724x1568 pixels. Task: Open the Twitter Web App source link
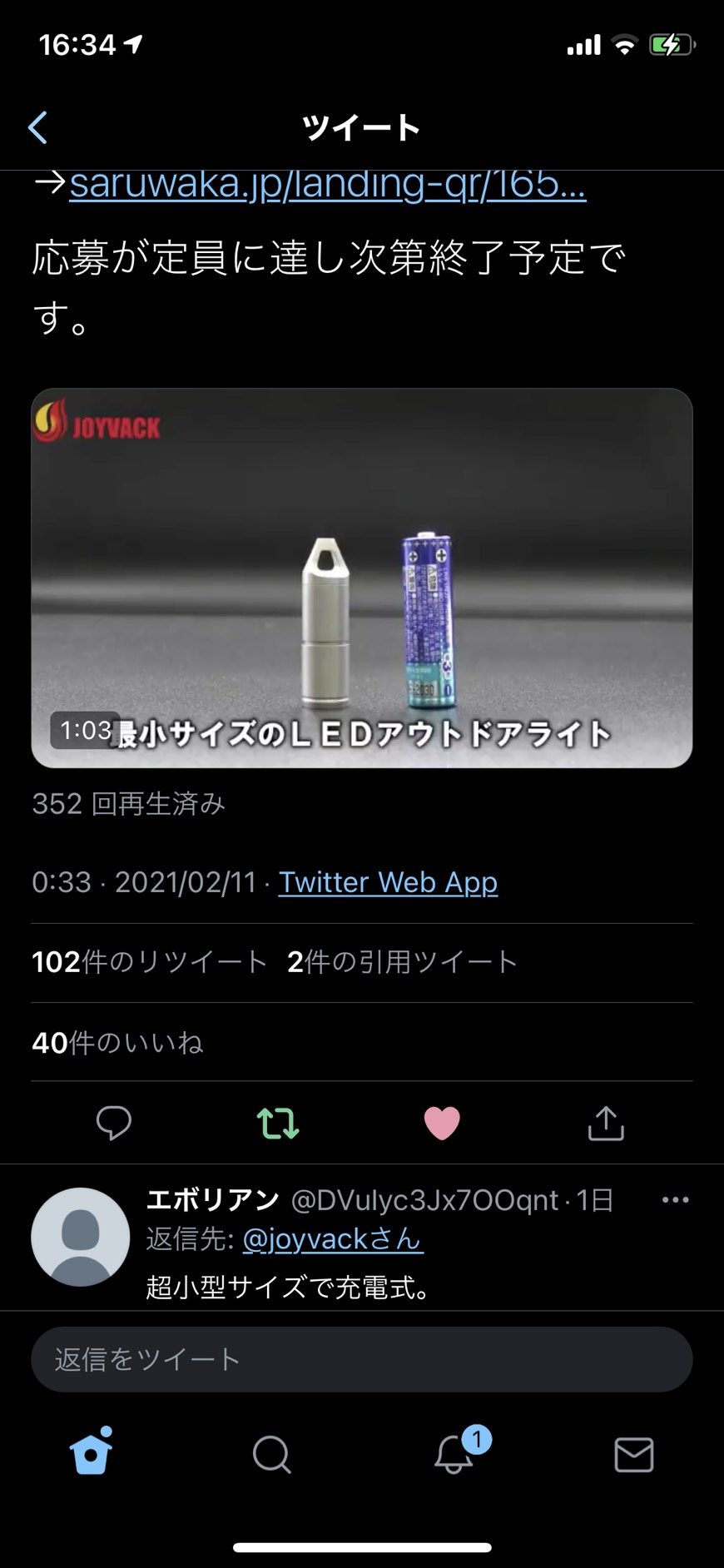pos(388,882)
